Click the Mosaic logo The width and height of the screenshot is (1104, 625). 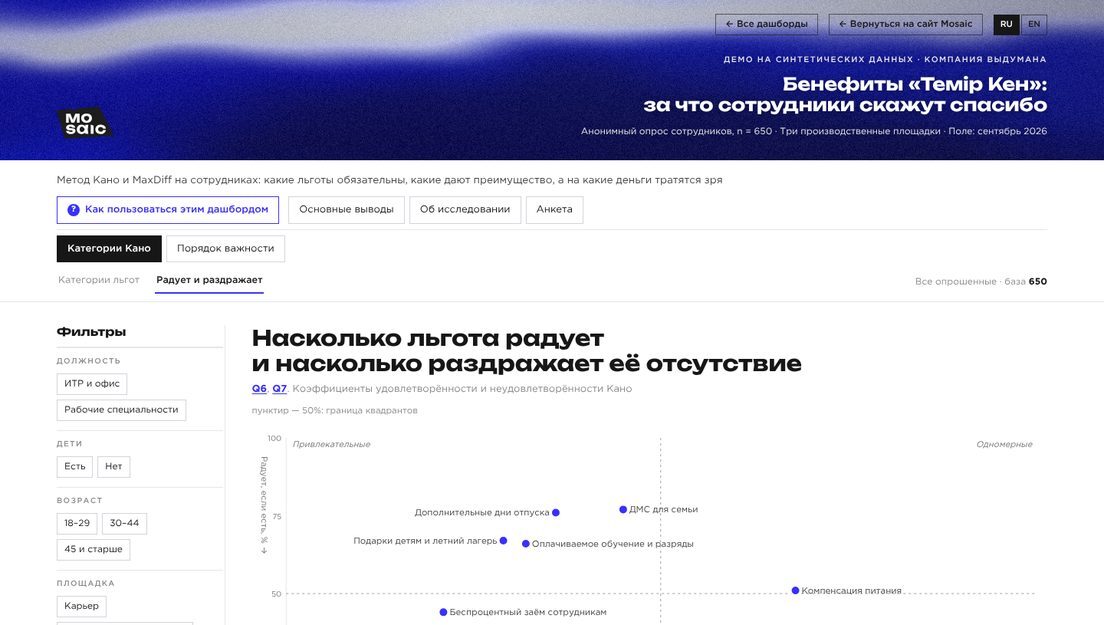point(84,123)
